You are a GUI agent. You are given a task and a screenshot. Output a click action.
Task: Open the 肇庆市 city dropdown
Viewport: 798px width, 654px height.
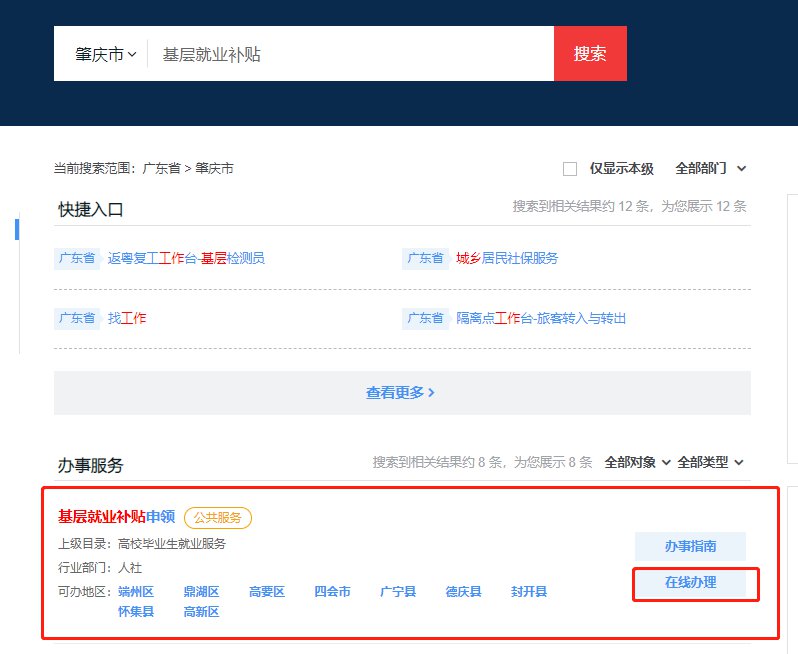tap(105, 54)
